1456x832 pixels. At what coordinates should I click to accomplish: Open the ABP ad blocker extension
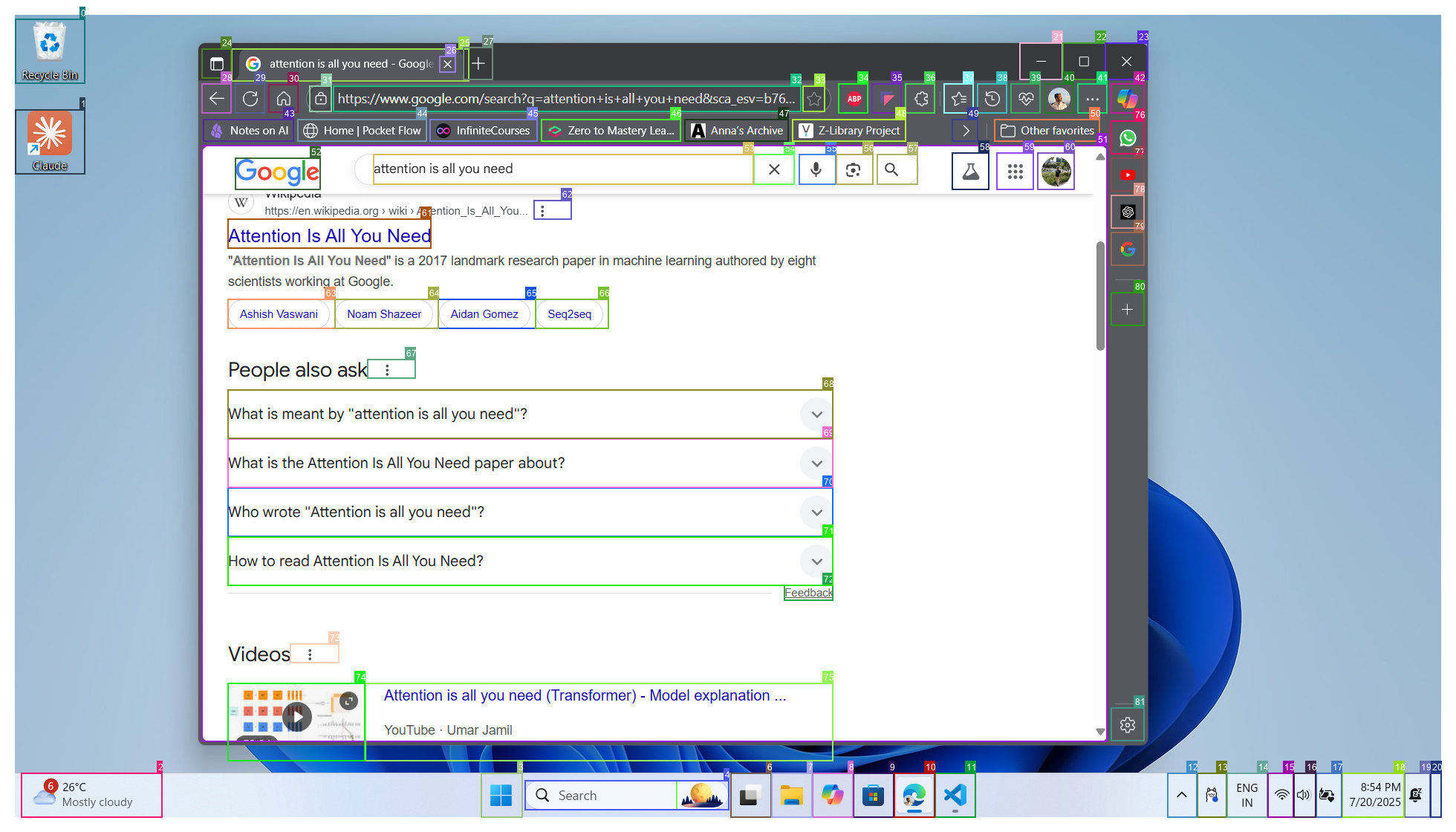[854, 98]
